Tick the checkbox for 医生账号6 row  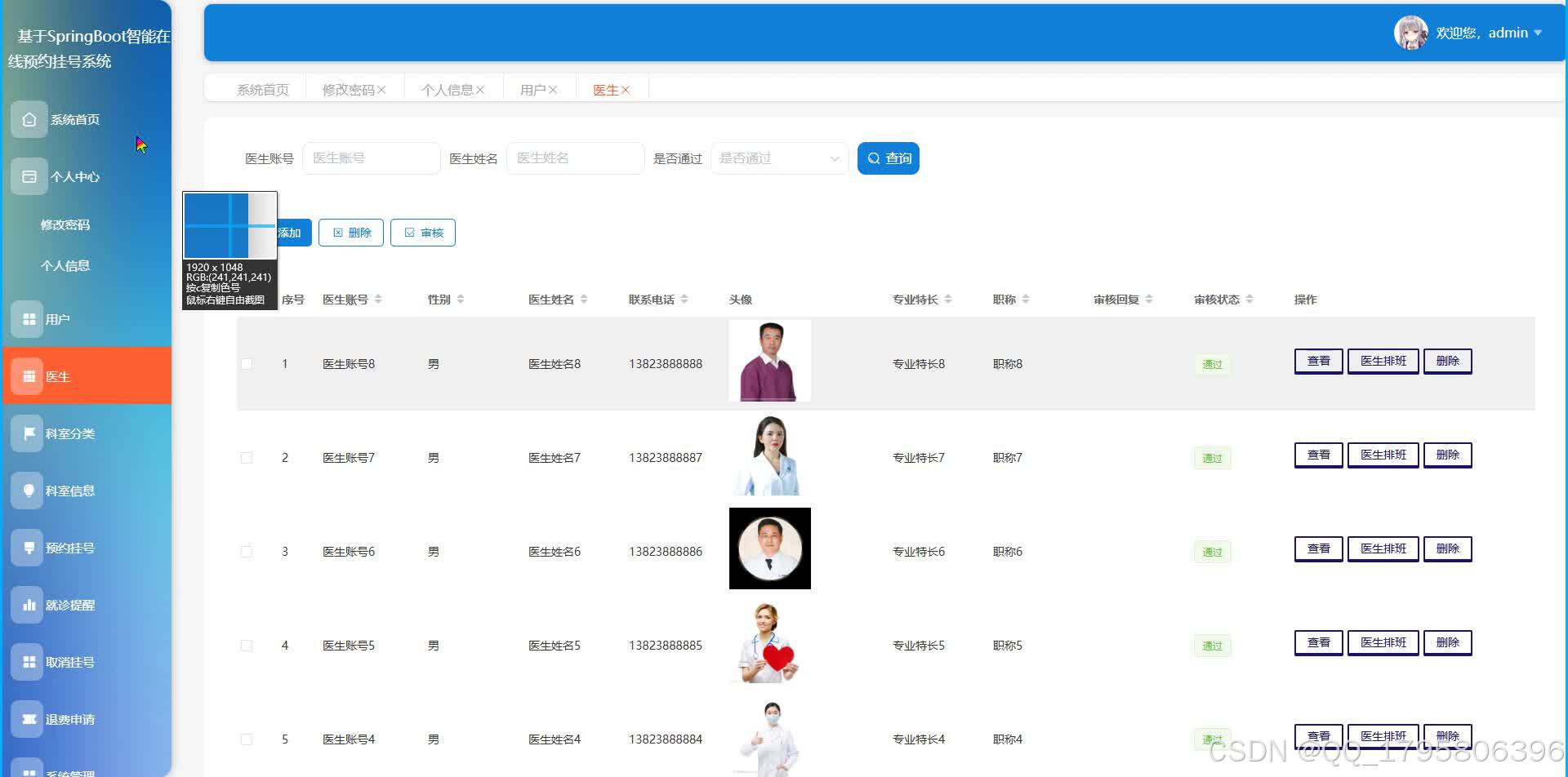point(247,552)
